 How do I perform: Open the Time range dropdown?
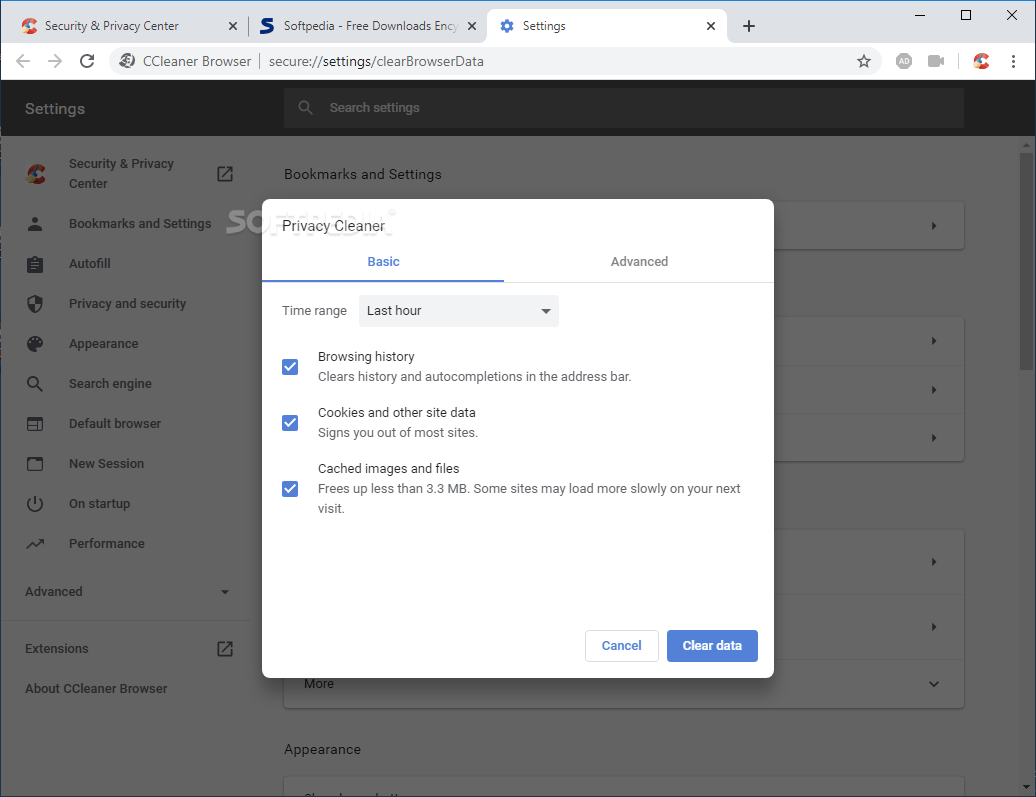click(x=458, y=311)
